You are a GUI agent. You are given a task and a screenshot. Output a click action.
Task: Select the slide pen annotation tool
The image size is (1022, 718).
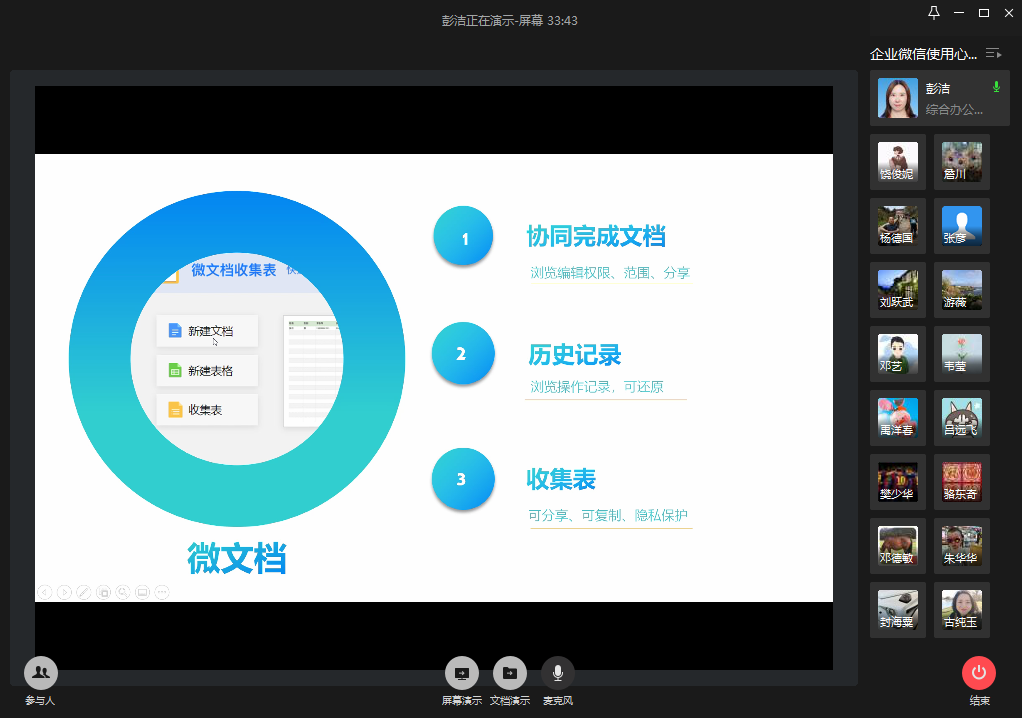84,592
